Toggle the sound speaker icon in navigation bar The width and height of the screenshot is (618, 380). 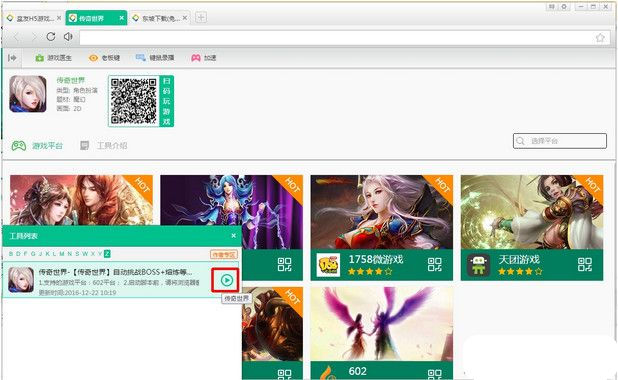click(68, 37)
